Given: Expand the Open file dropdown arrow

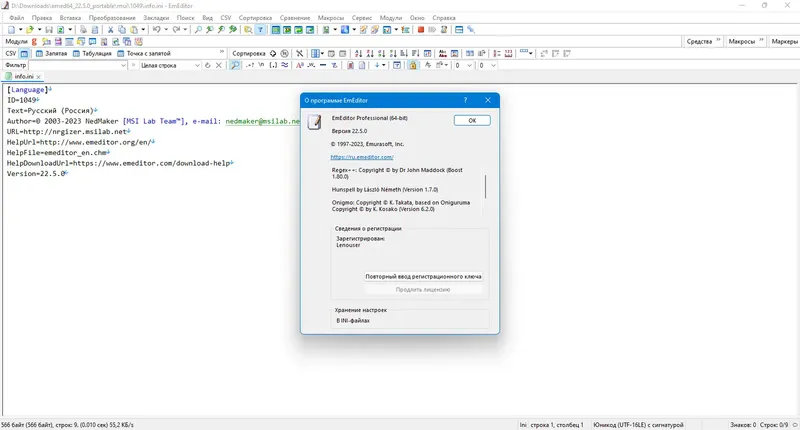Looking at the screenshot, I should pyautogui.click(x=39, y=30).
